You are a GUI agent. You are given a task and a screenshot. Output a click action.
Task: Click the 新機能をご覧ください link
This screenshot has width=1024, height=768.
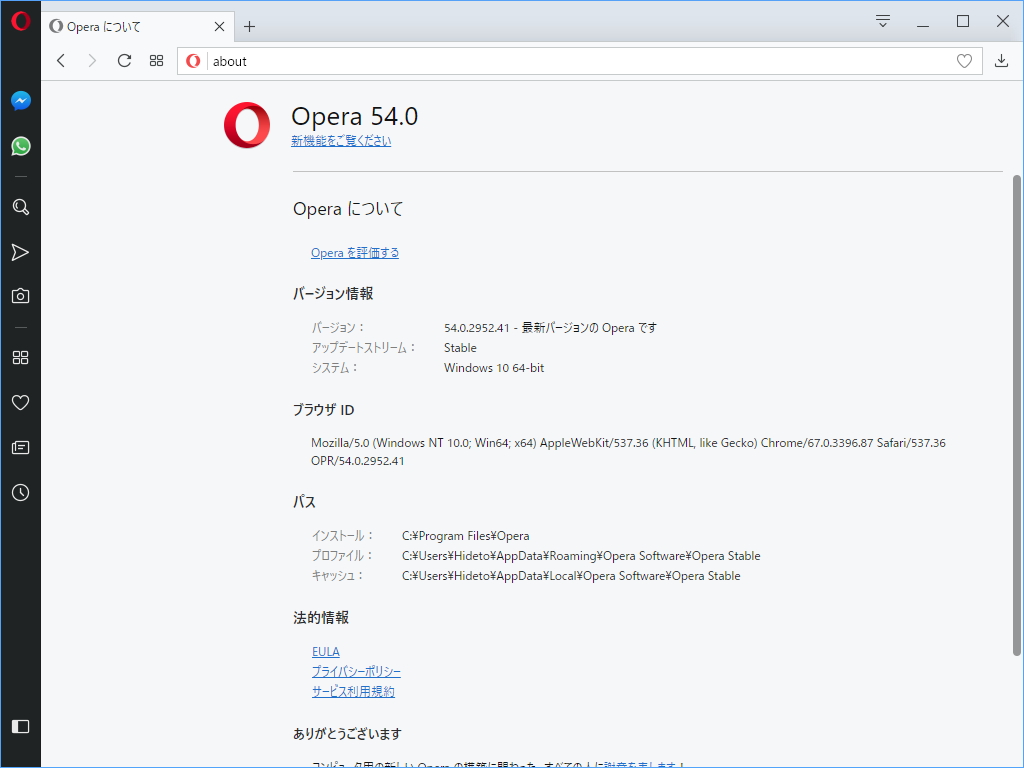(x=341, y=141)
